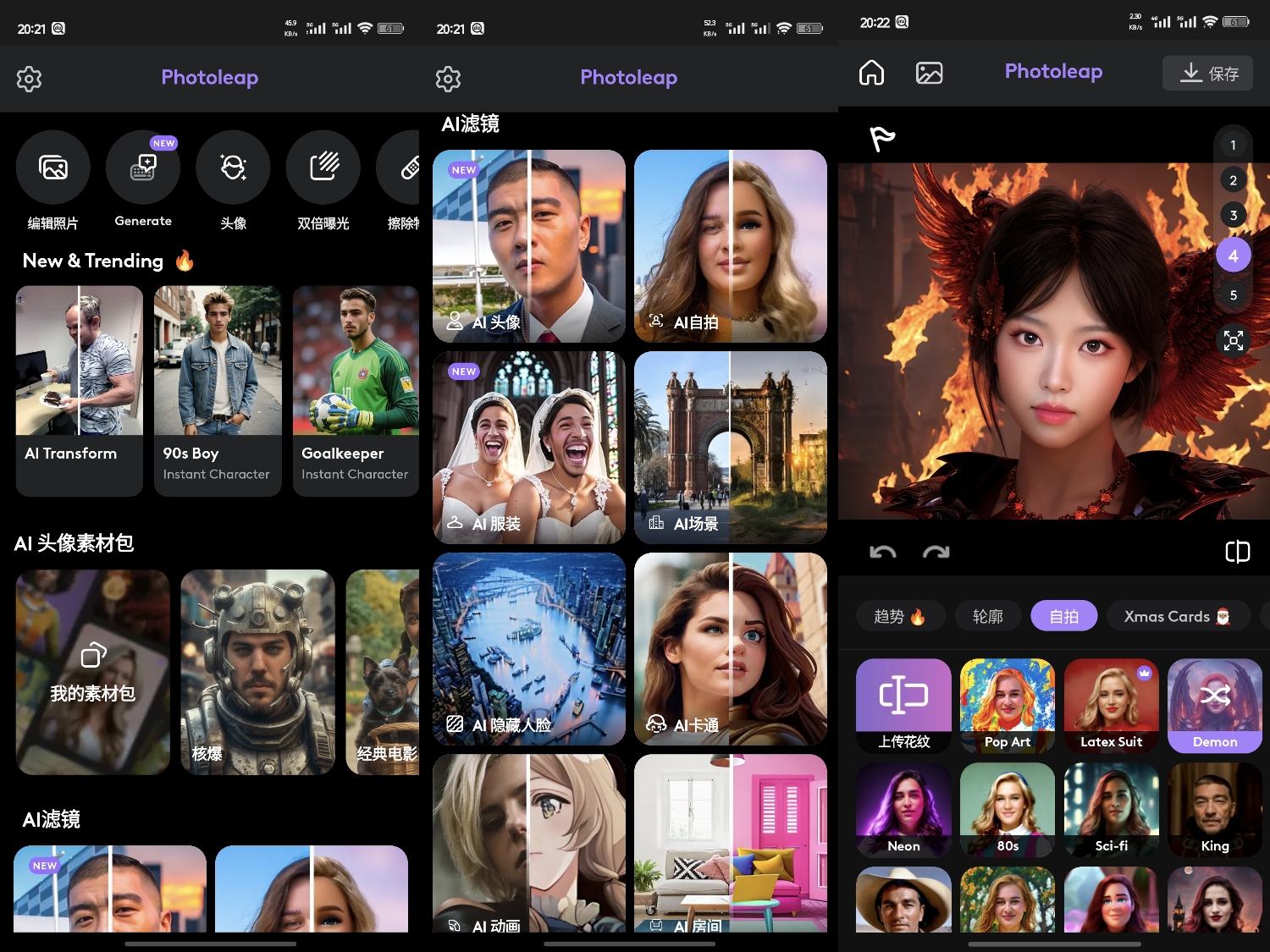This screenshot has width=1270, height=952.
Task: Choose the Sci-fi style
Action: (x=1112, y=810)
